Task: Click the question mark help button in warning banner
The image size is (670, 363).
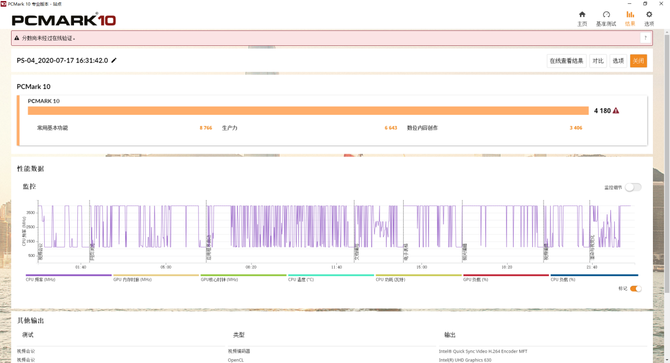Action: click(645, 38)
